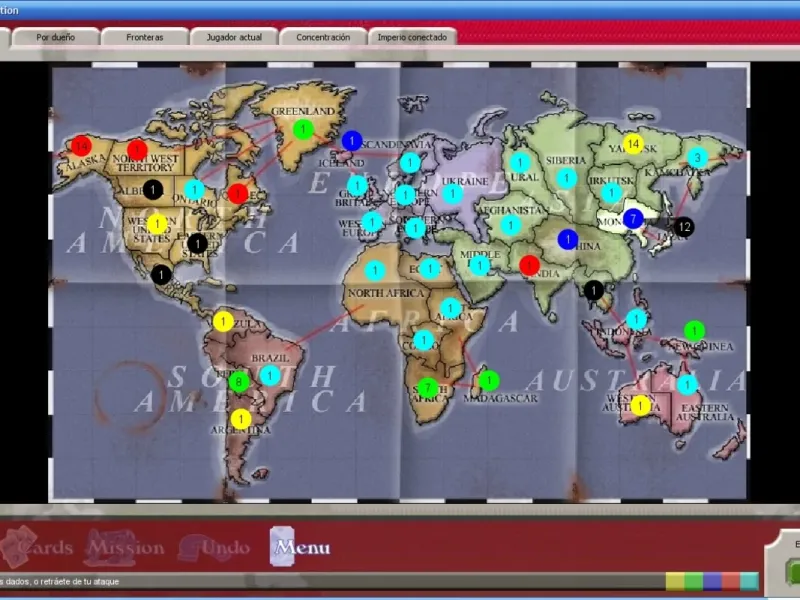Image resolution: width=800 pixels, height=600 pixels.
Task: Select the black 12-army token on Japan
Action: coord(684,227)
